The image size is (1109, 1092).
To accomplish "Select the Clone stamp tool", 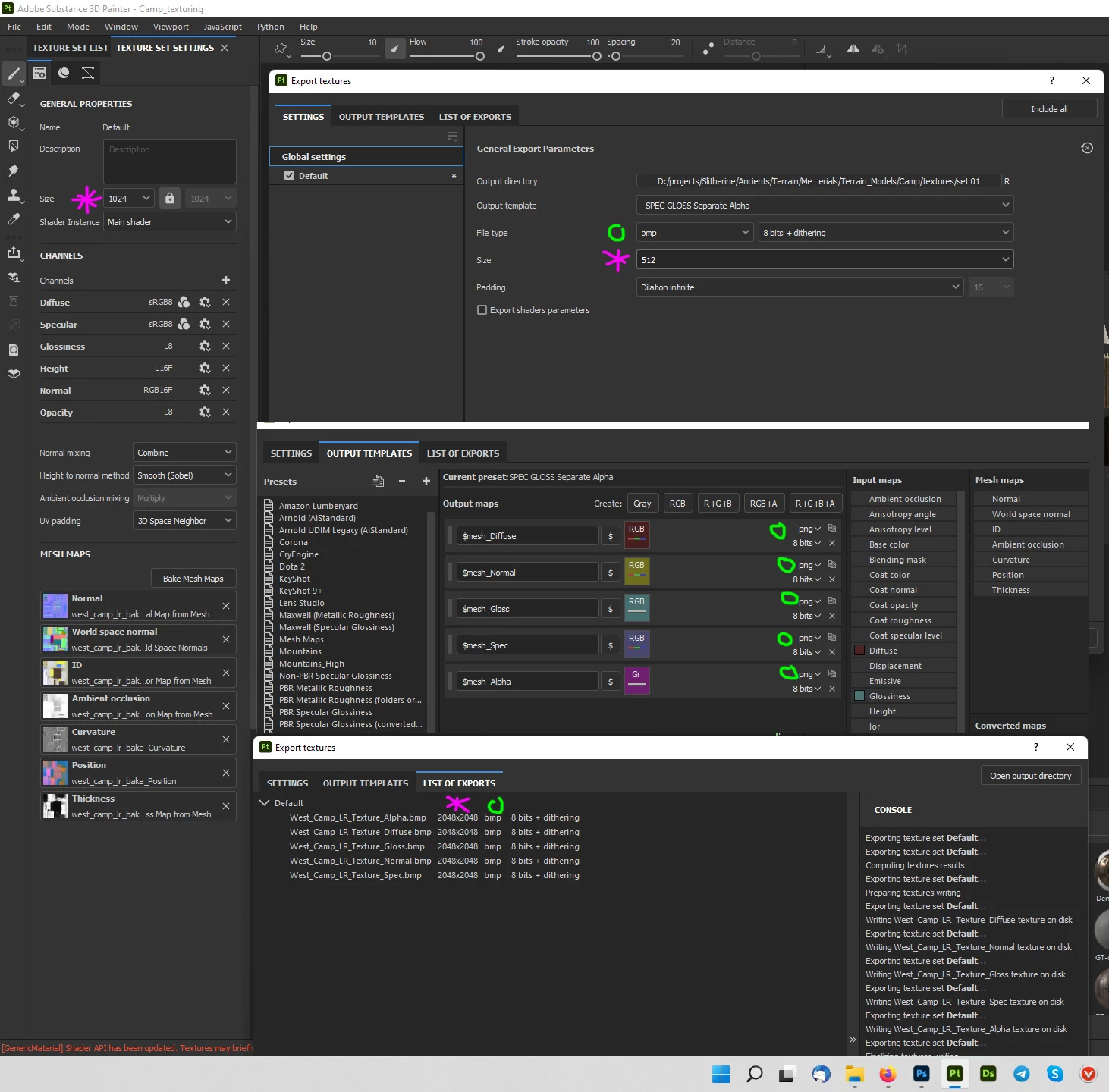I will [13, 195].
